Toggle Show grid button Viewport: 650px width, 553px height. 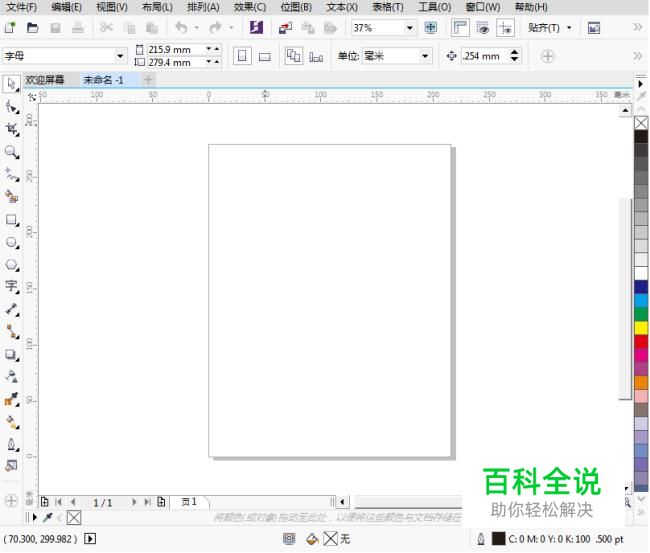[483, 28]
